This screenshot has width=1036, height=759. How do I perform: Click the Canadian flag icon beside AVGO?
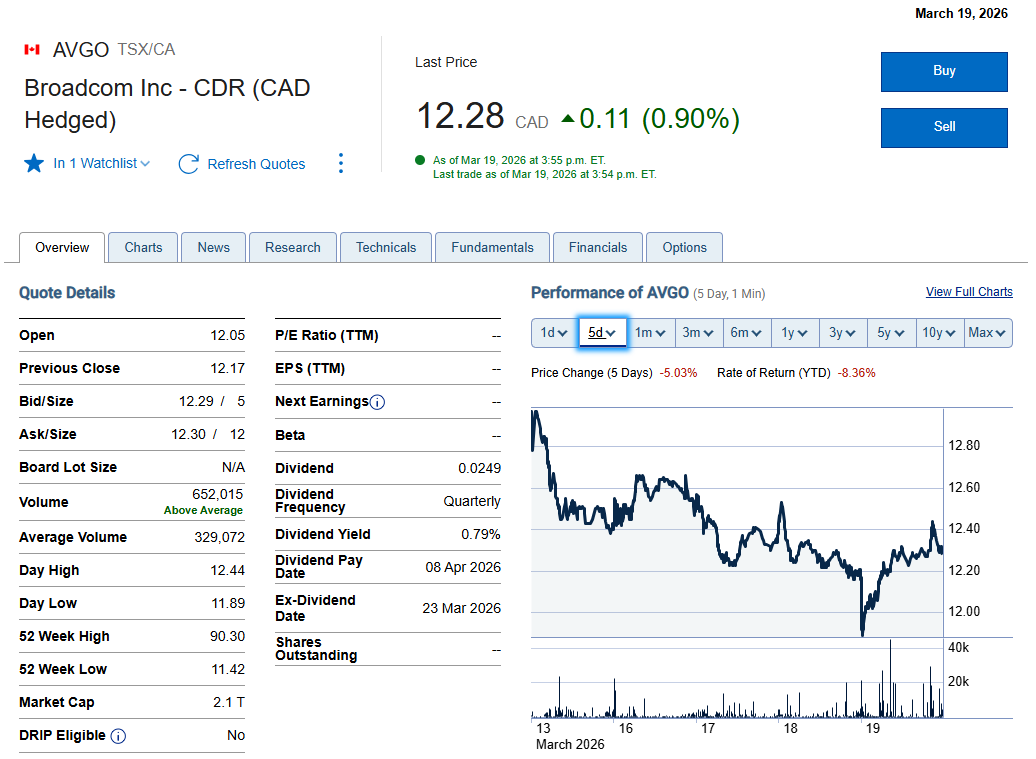(32, 50)
